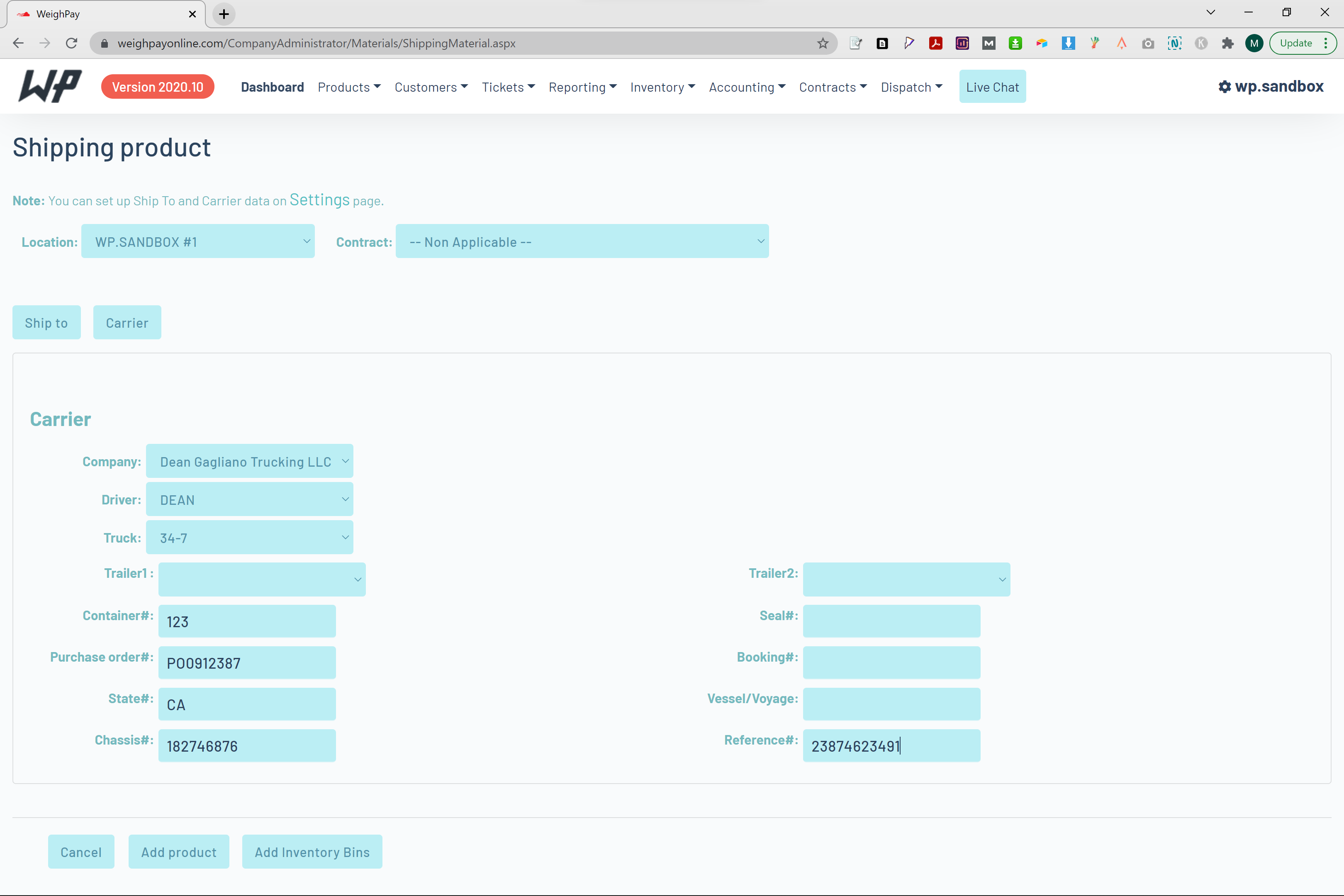Switch to the Ship to tab
This screenshot has height=896, width=1344.
(46, 323)
